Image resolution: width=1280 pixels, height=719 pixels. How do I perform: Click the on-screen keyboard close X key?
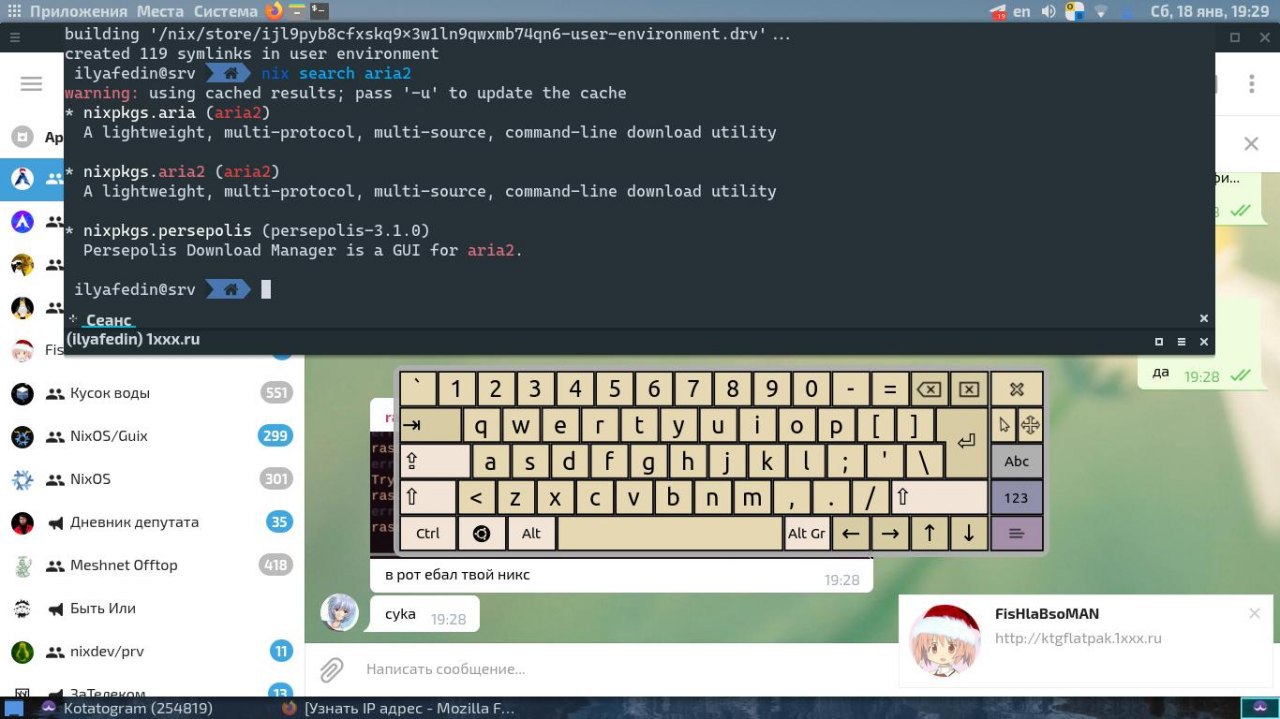[1016, 389]
